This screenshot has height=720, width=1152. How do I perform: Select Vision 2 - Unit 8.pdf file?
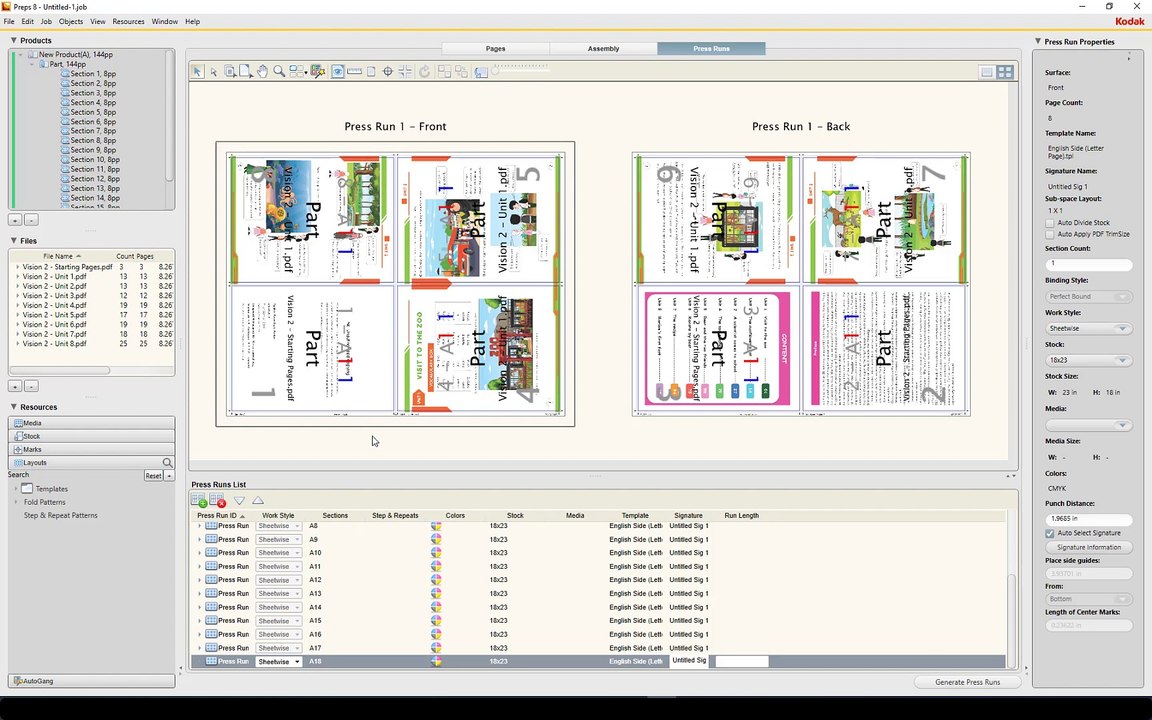point(54,344)
